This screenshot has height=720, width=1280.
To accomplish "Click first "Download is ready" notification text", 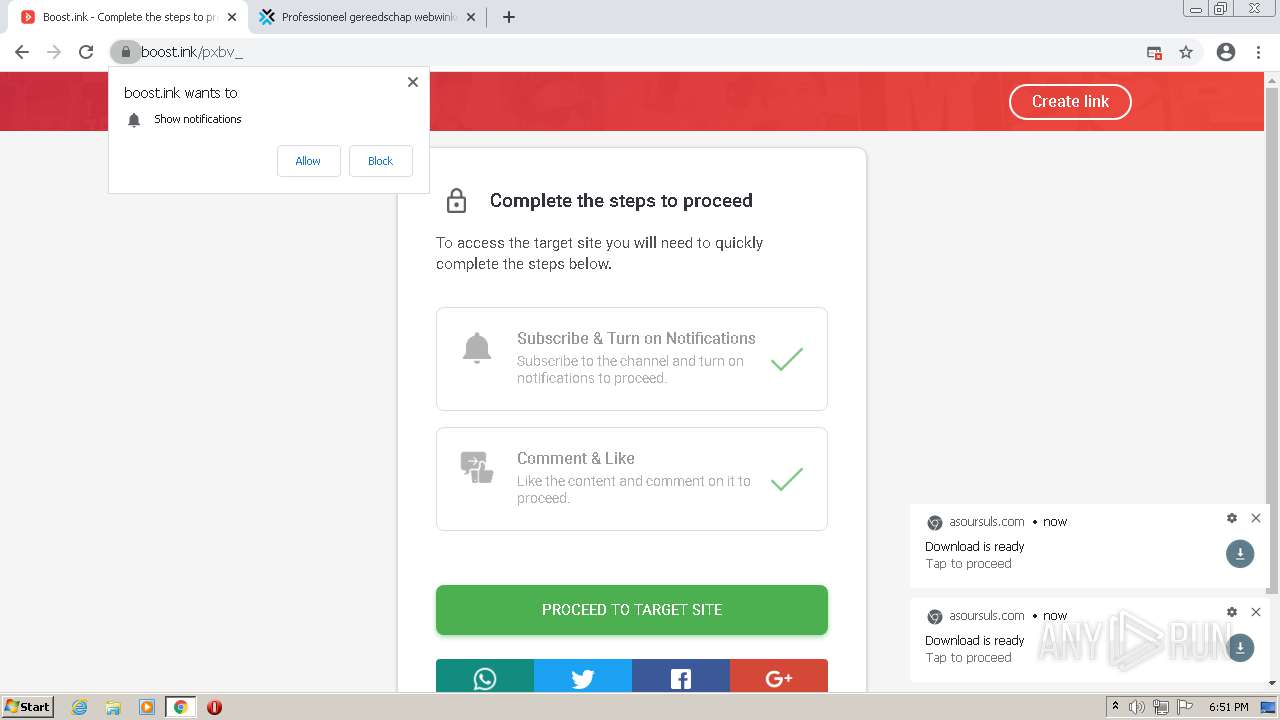I will (x=975, y=546).
